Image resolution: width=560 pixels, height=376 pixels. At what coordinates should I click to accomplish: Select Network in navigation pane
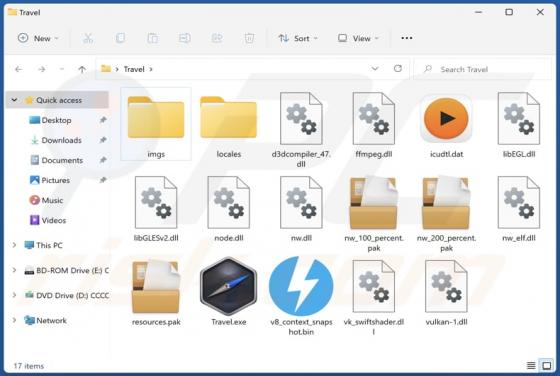point(51,320)
